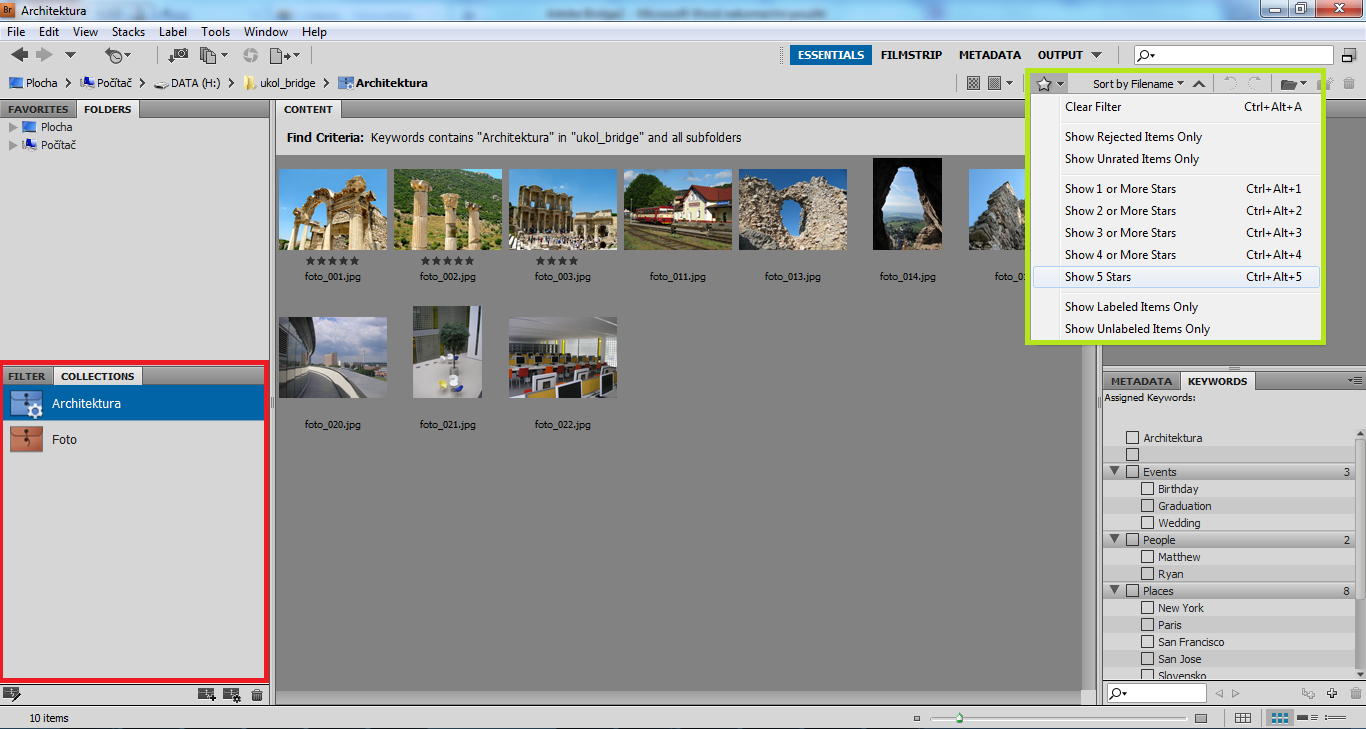Click the Edit Smart Collection icon
This screenshot has width=1366, height=729.
pyautogui.click(x=12, y=694)
